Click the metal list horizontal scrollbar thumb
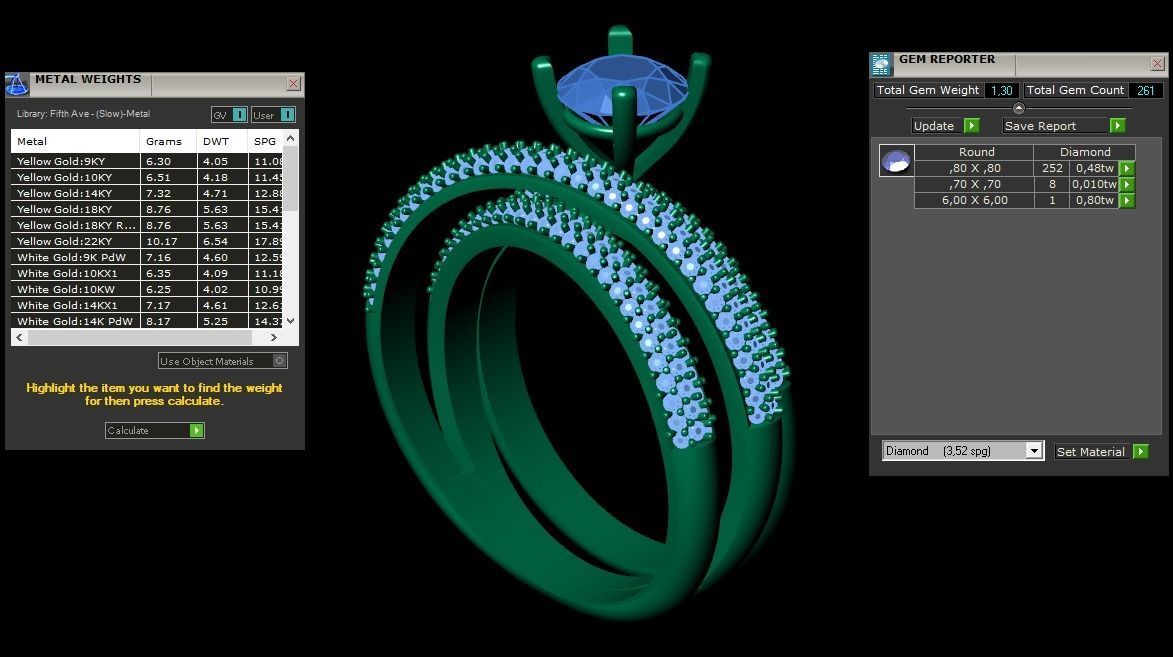The height and width of the screenshot is (657, 1173). 140,337
